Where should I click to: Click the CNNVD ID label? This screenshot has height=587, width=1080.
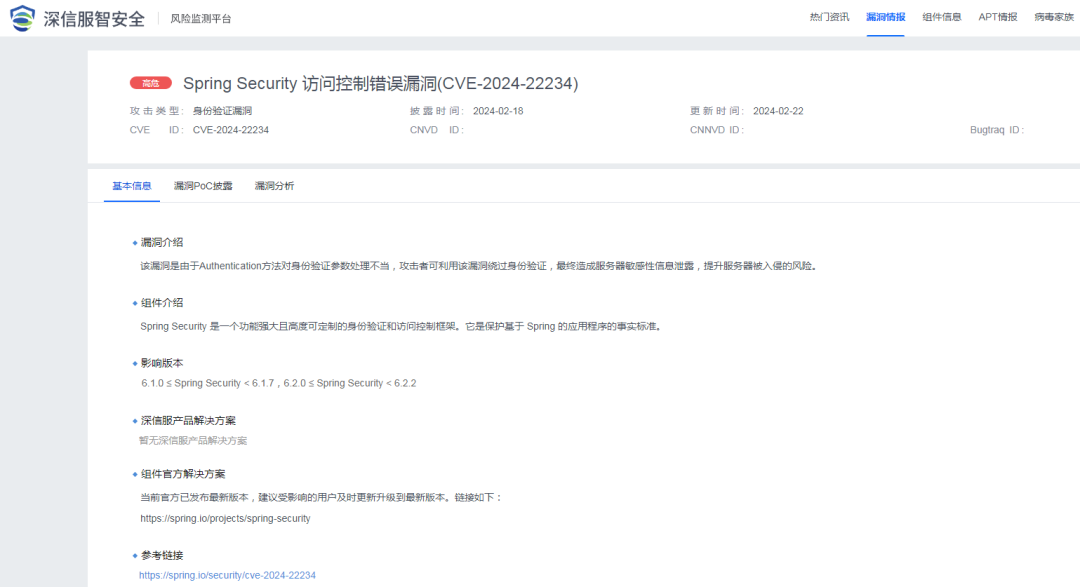tap(717, 130)
